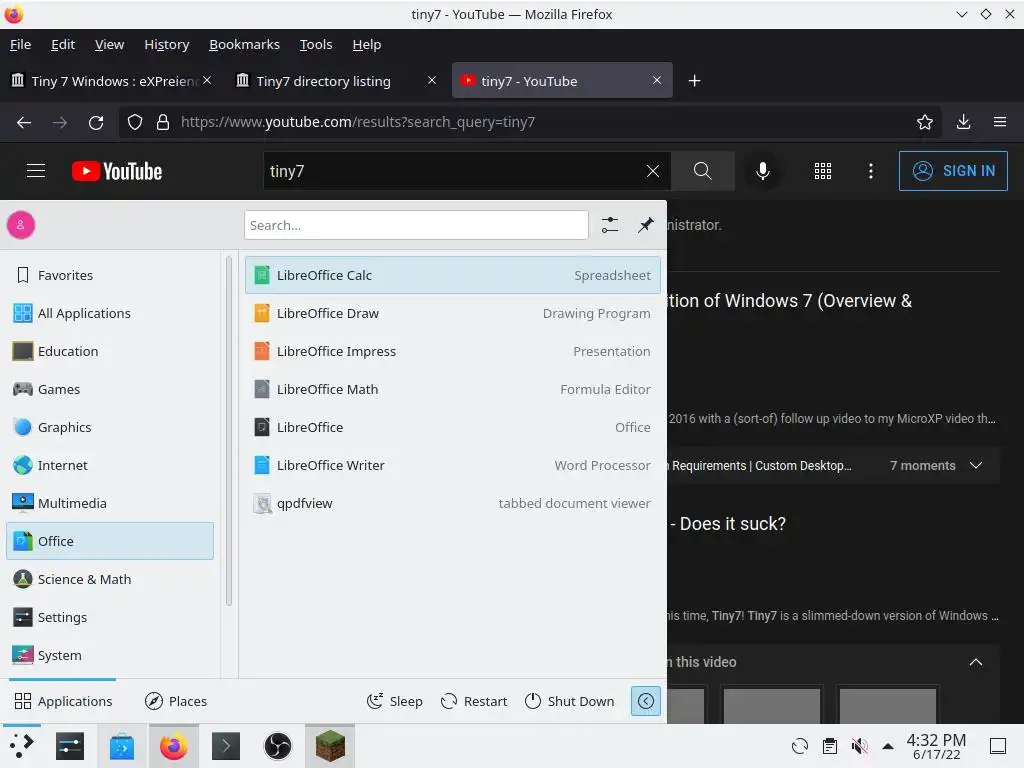Switch to Tiny 7 Windows eXPreience tab
The image size is (1024, 768).
pos(111,80)
